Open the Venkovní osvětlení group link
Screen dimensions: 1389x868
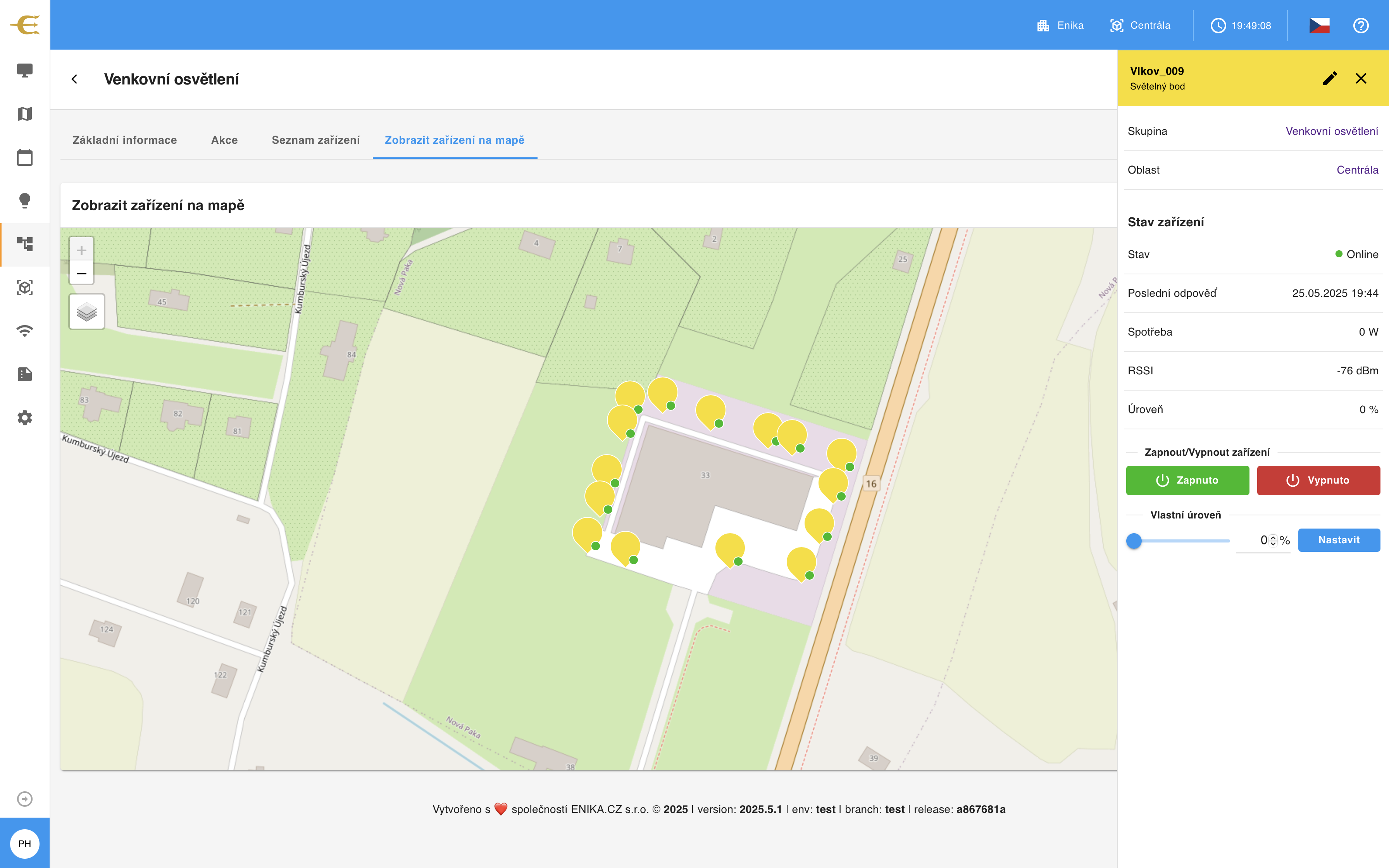coord(1332,131)
